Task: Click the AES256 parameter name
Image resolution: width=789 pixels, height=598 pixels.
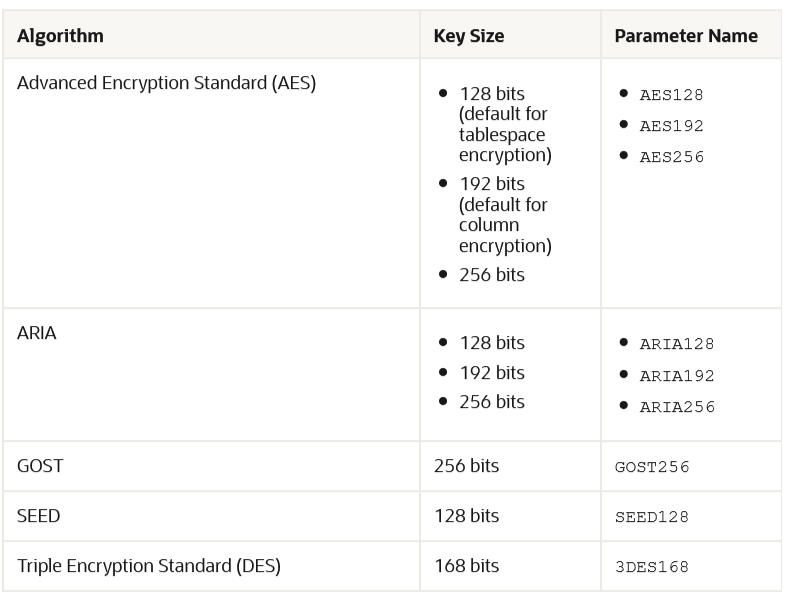Action: click(x=672, y=157)
